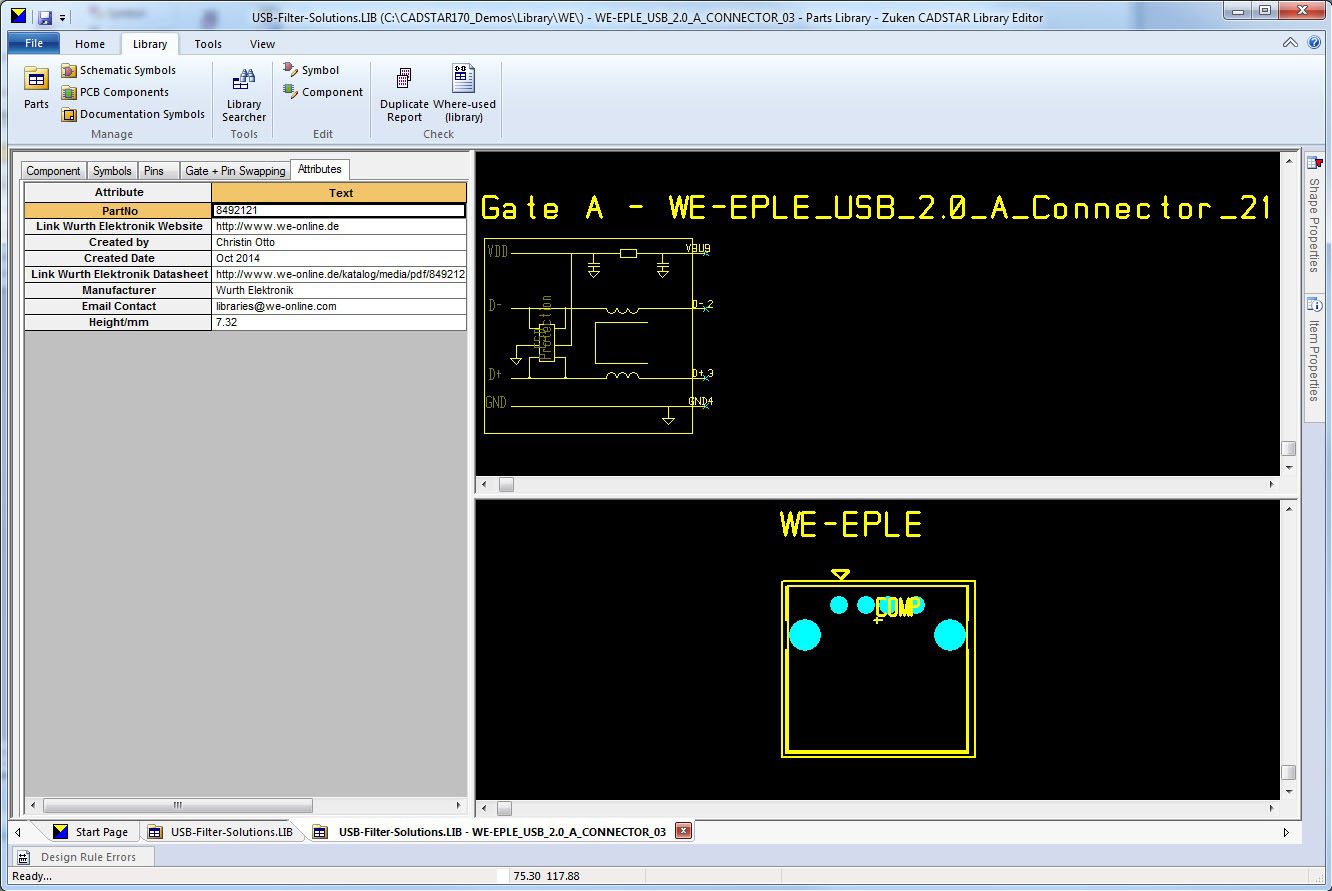Click the Attribute column header
The width and height of the screenshot is (1332, 891).
click(x=118, y=193)
